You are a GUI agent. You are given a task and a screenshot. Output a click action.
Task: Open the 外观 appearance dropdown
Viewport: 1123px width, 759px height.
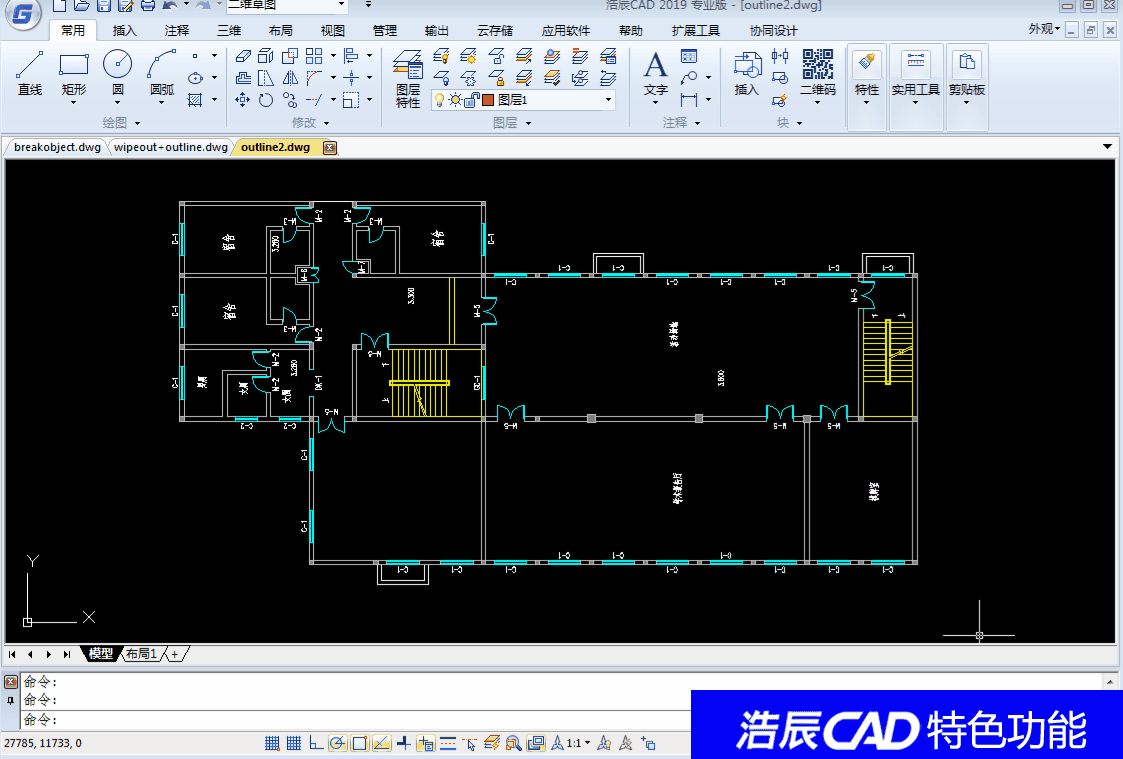pos(1044,29)
